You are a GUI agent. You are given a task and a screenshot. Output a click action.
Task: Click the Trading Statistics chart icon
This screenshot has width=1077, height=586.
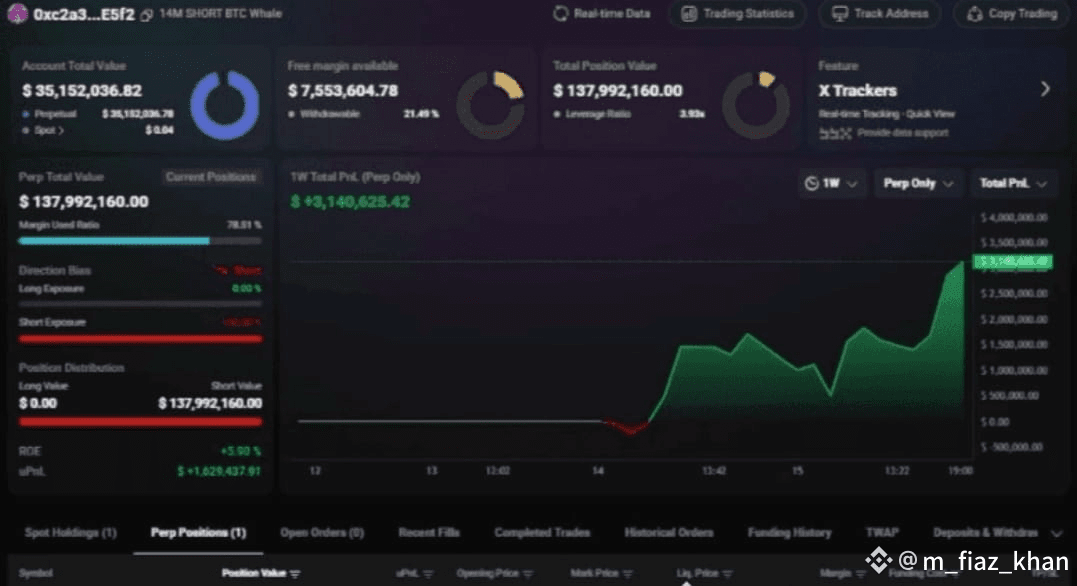pyautogui.click(x=689, y=14)
